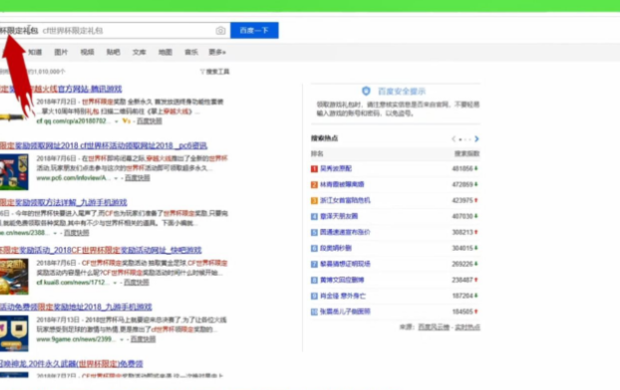Click the search index value 481856

tap(462, 168)
